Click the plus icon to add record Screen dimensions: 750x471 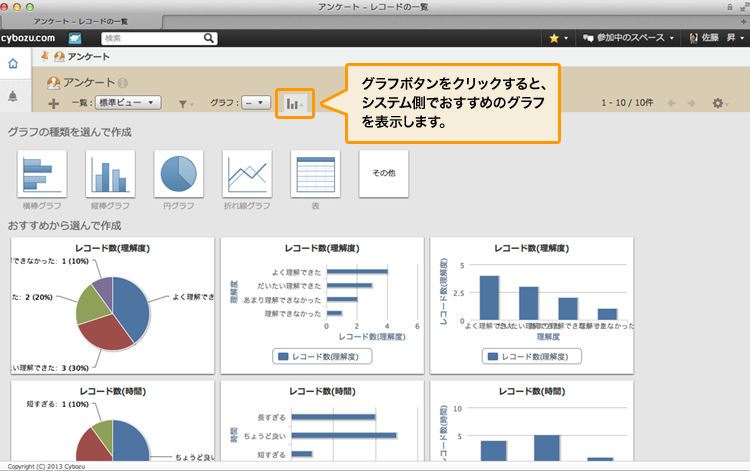coord(53,103)
